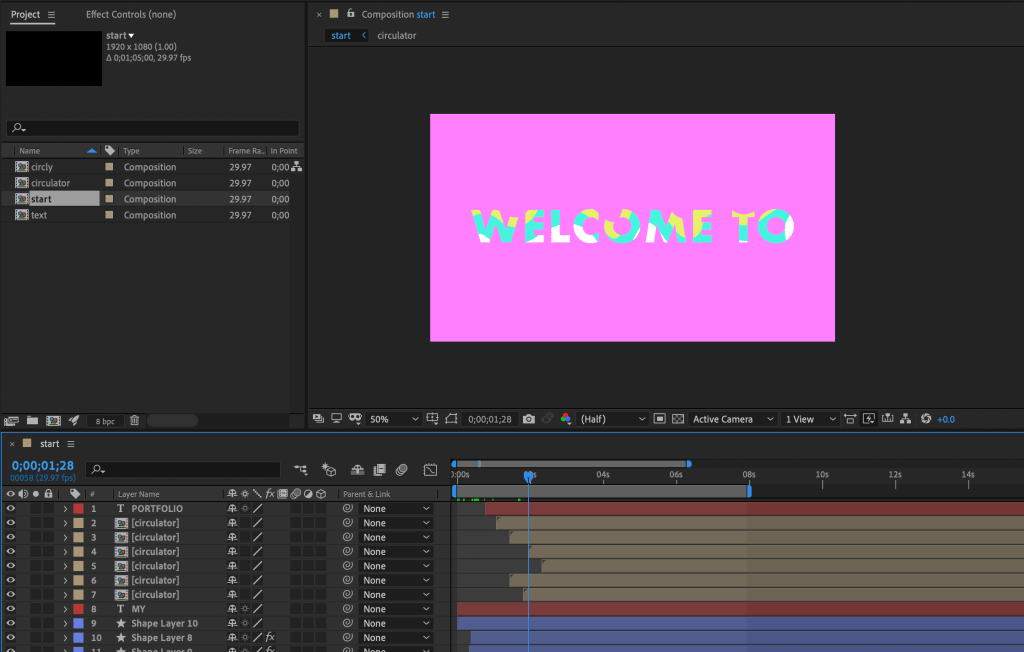The image size is (1024, 652).
Task: Enable Motion Blur for timeline layers
Action: (401, 469)
